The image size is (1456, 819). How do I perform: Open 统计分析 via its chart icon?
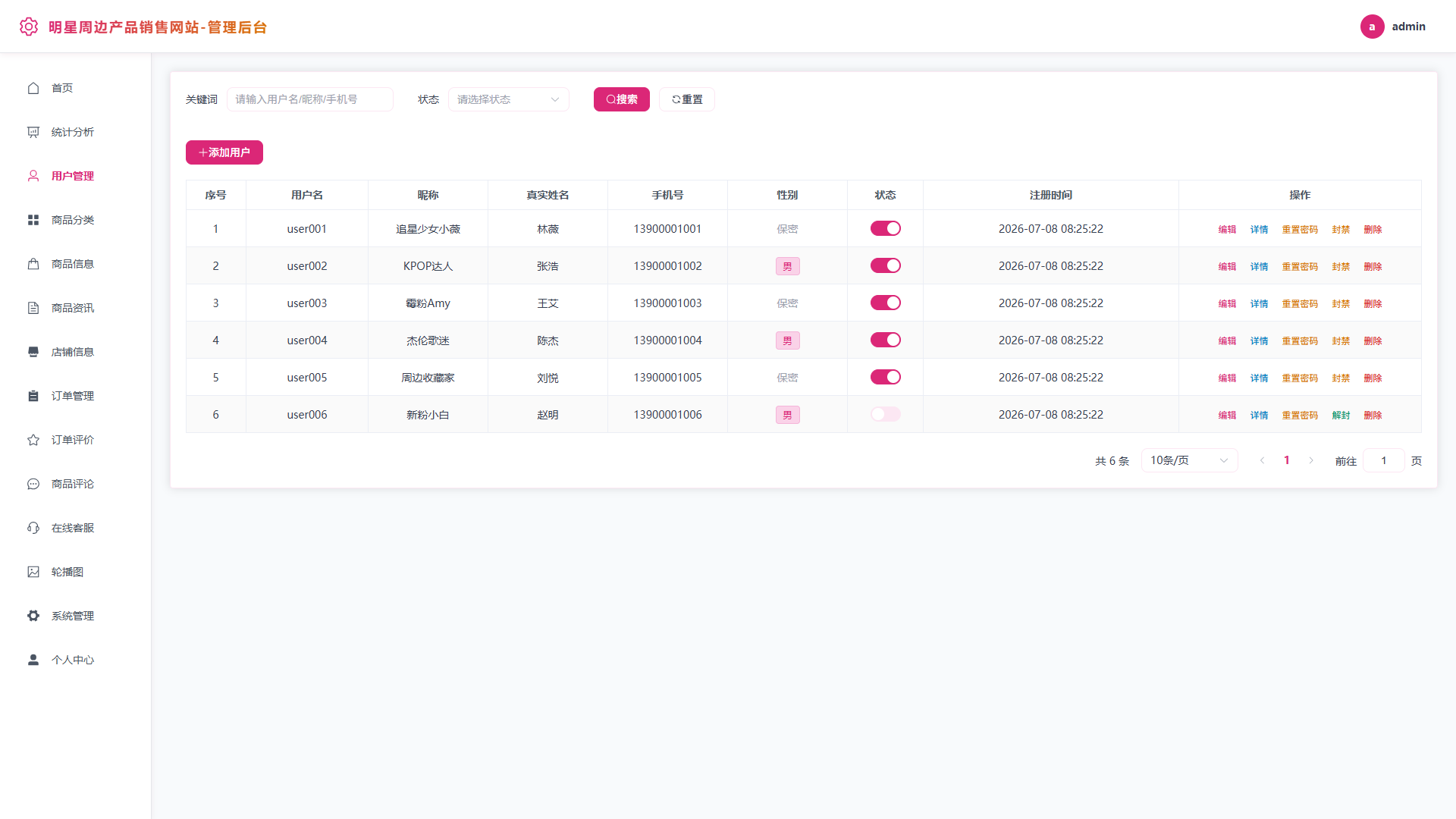(33, 132)
